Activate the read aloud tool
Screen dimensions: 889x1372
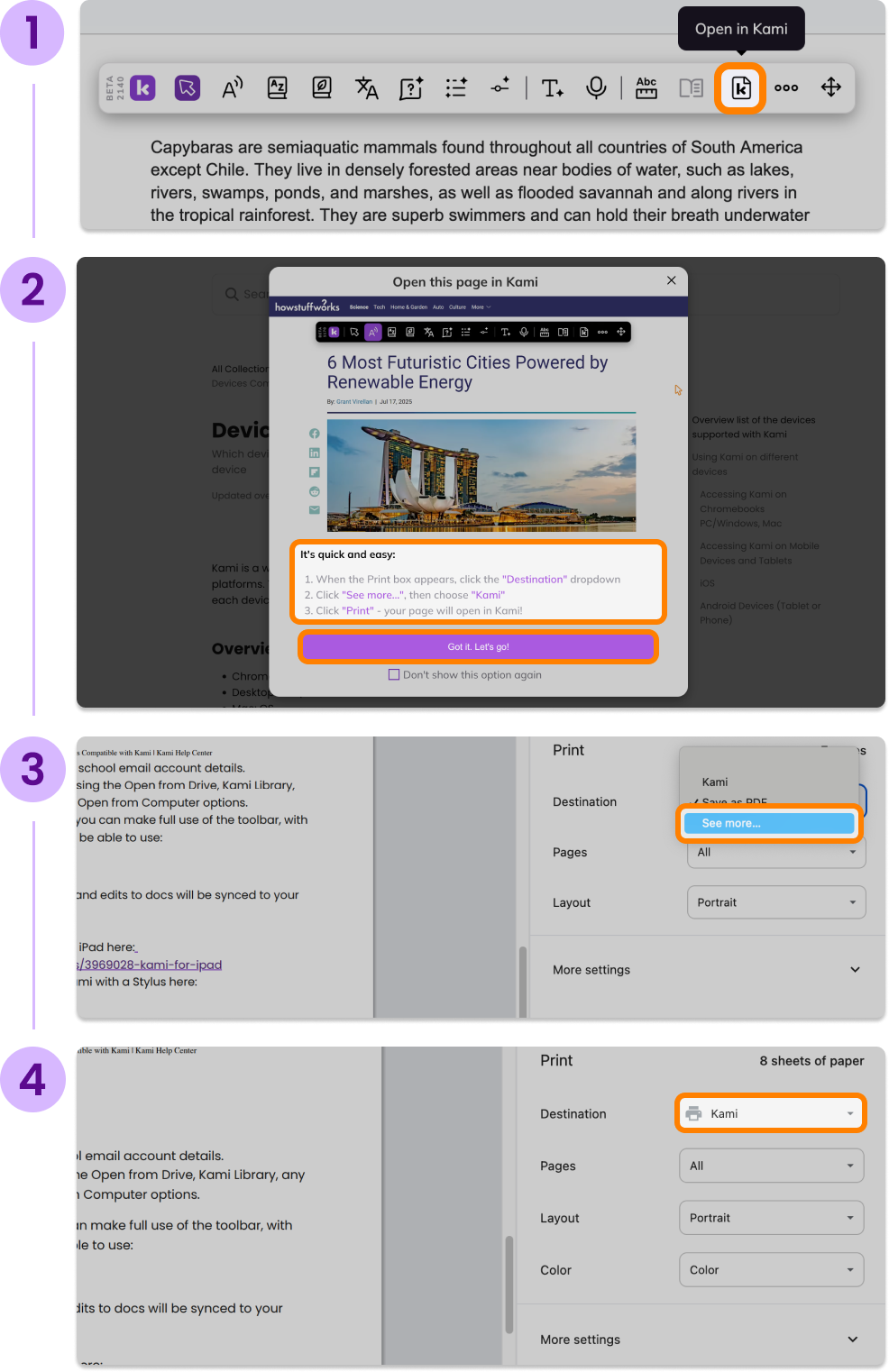point(233,87)
